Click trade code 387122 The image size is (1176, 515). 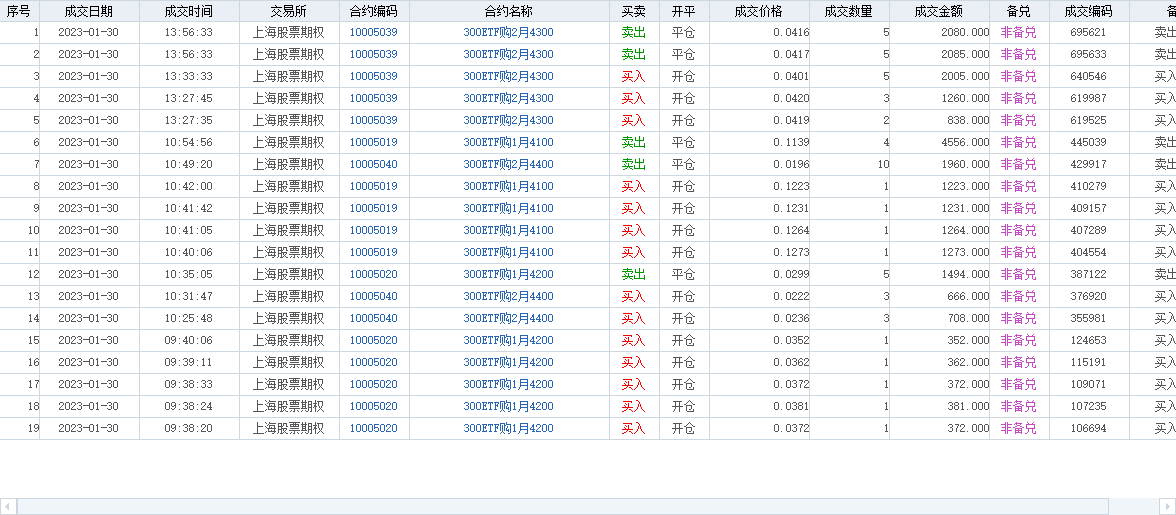(x=1088, y=274)
